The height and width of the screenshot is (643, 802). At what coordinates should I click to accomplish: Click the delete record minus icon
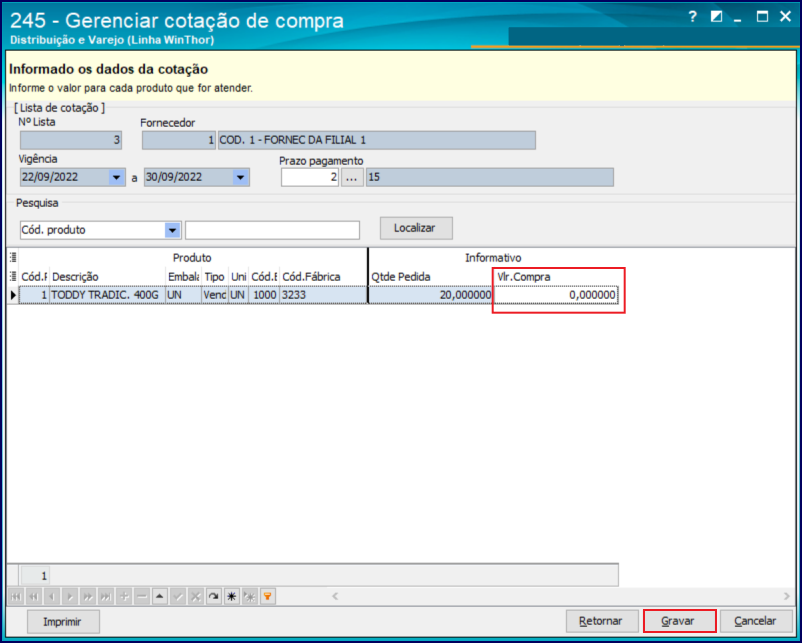tap(142, 596)
